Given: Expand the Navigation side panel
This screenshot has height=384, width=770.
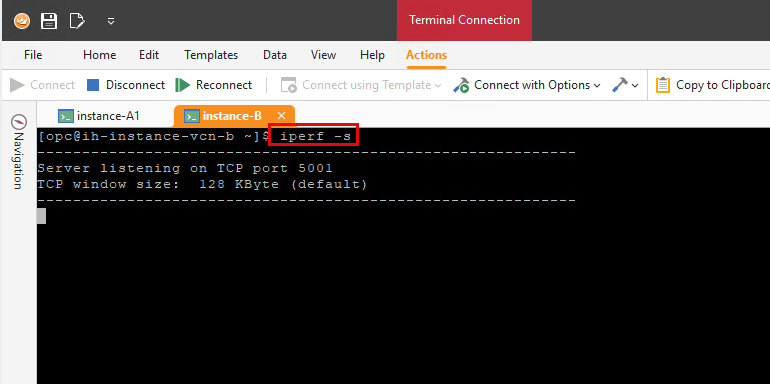Looking at the screenshot, I should point(18,152).
